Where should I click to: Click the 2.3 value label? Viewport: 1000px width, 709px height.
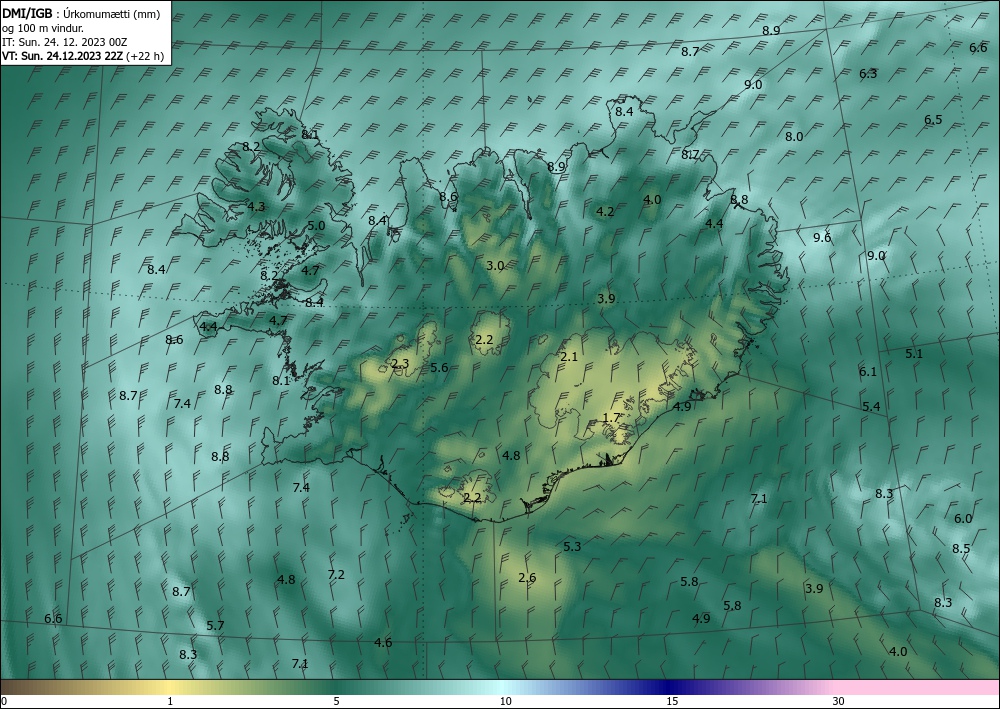coord(400,364)
